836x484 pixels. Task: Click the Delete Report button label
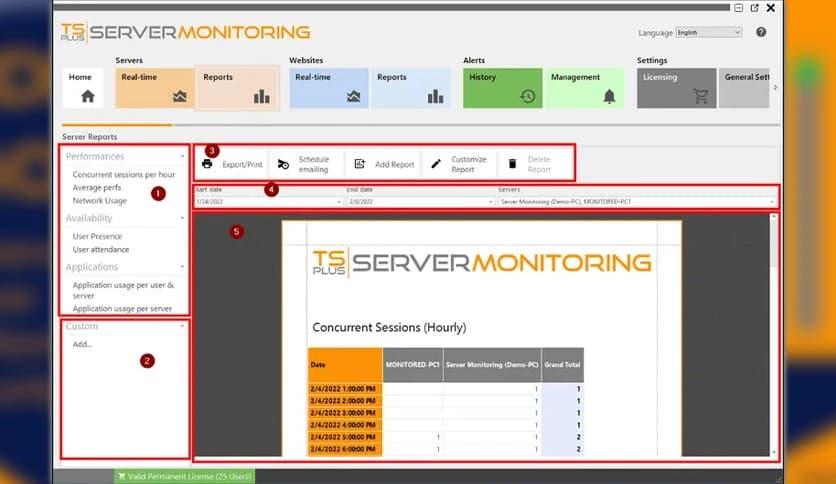(x=539, y=164)
